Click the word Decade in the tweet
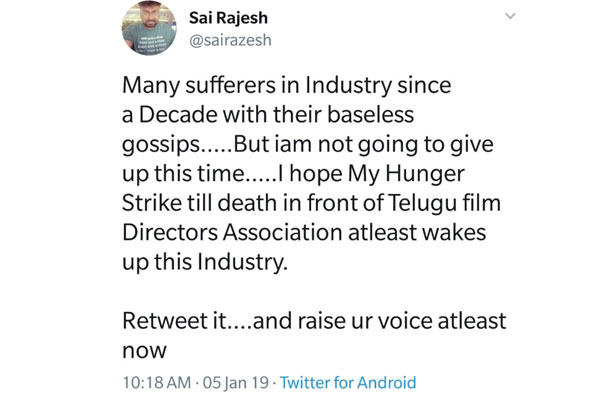Screen dimensions: 600x400 178,114
